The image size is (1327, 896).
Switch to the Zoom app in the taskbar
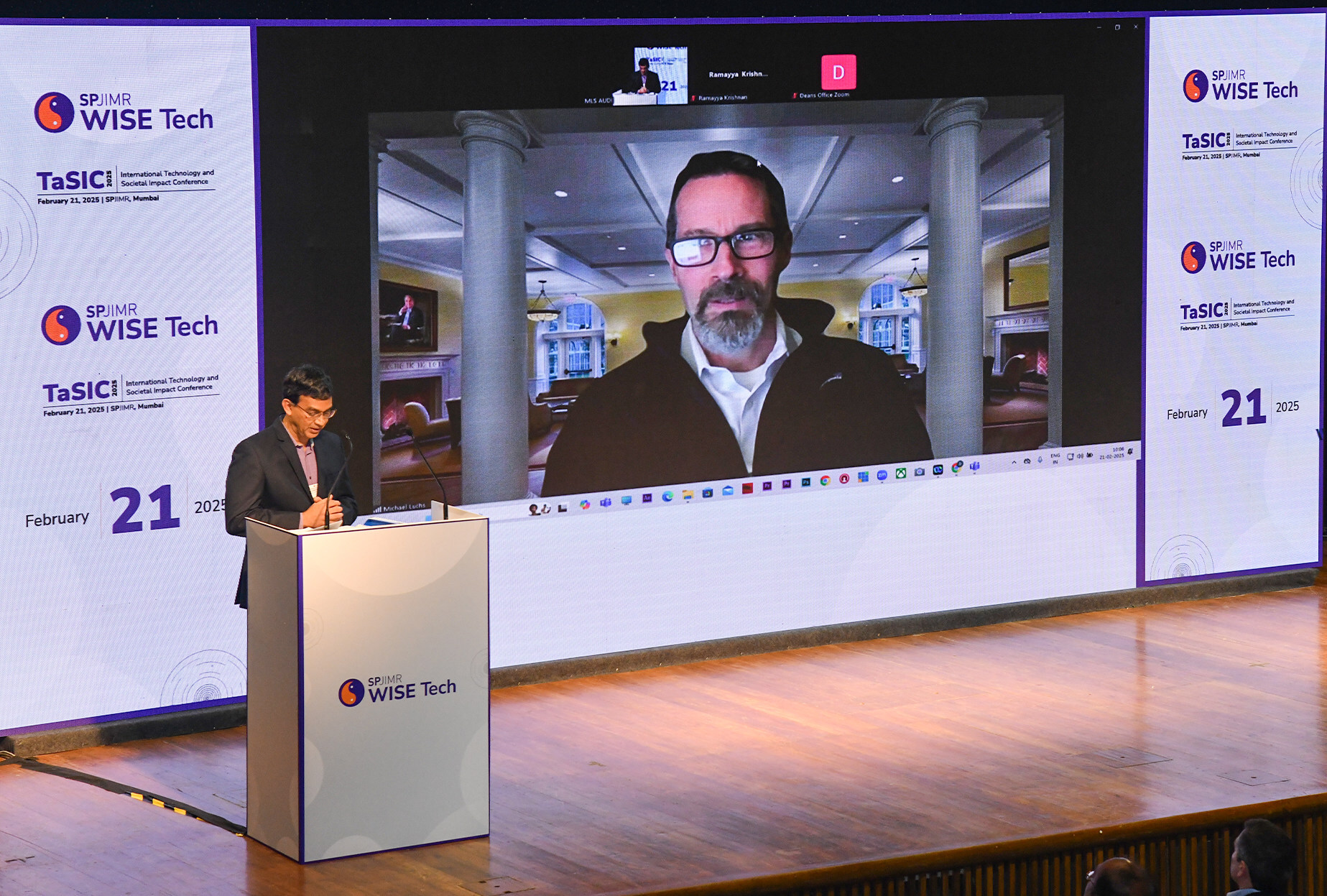pos(882,475)
